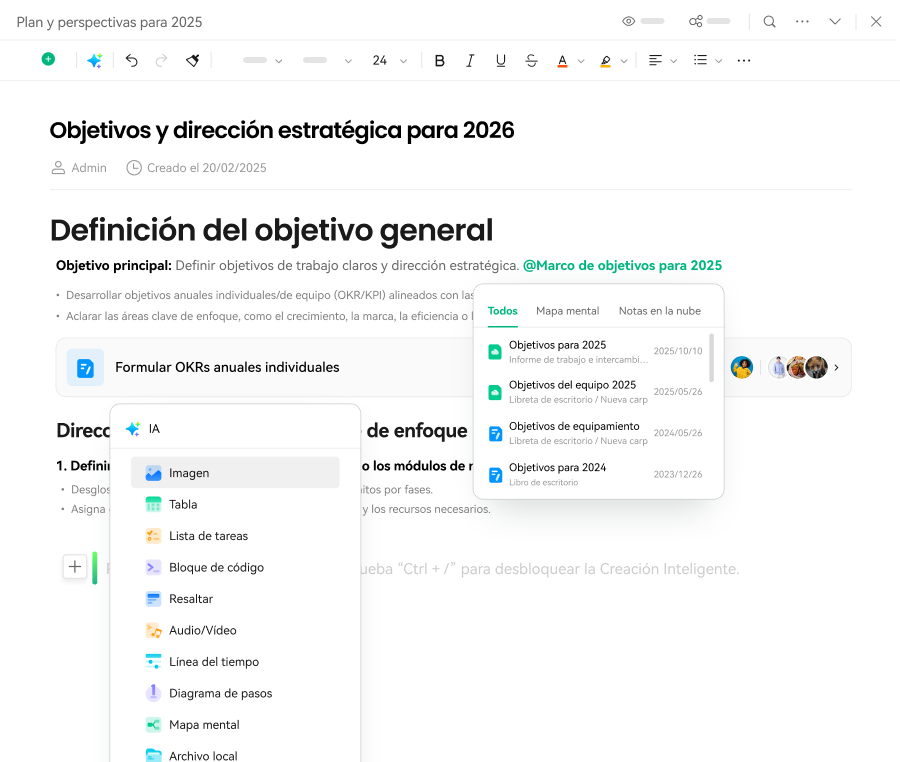Expand the text alignment dropdown
This screenshot has width=900, height=762.
[x=662, y=60]
